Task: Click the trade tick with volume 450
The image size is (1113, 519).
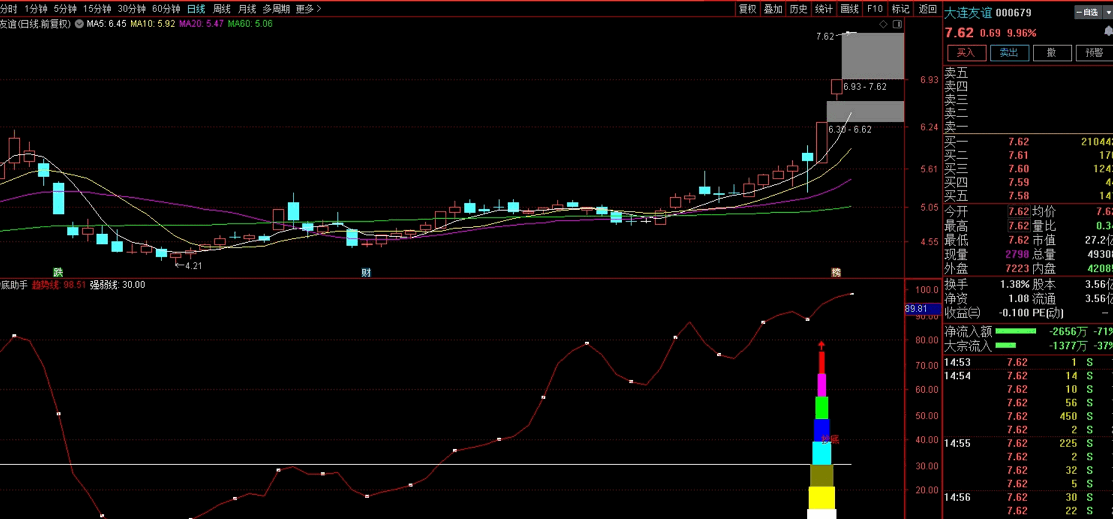Action: (1028, 417)
